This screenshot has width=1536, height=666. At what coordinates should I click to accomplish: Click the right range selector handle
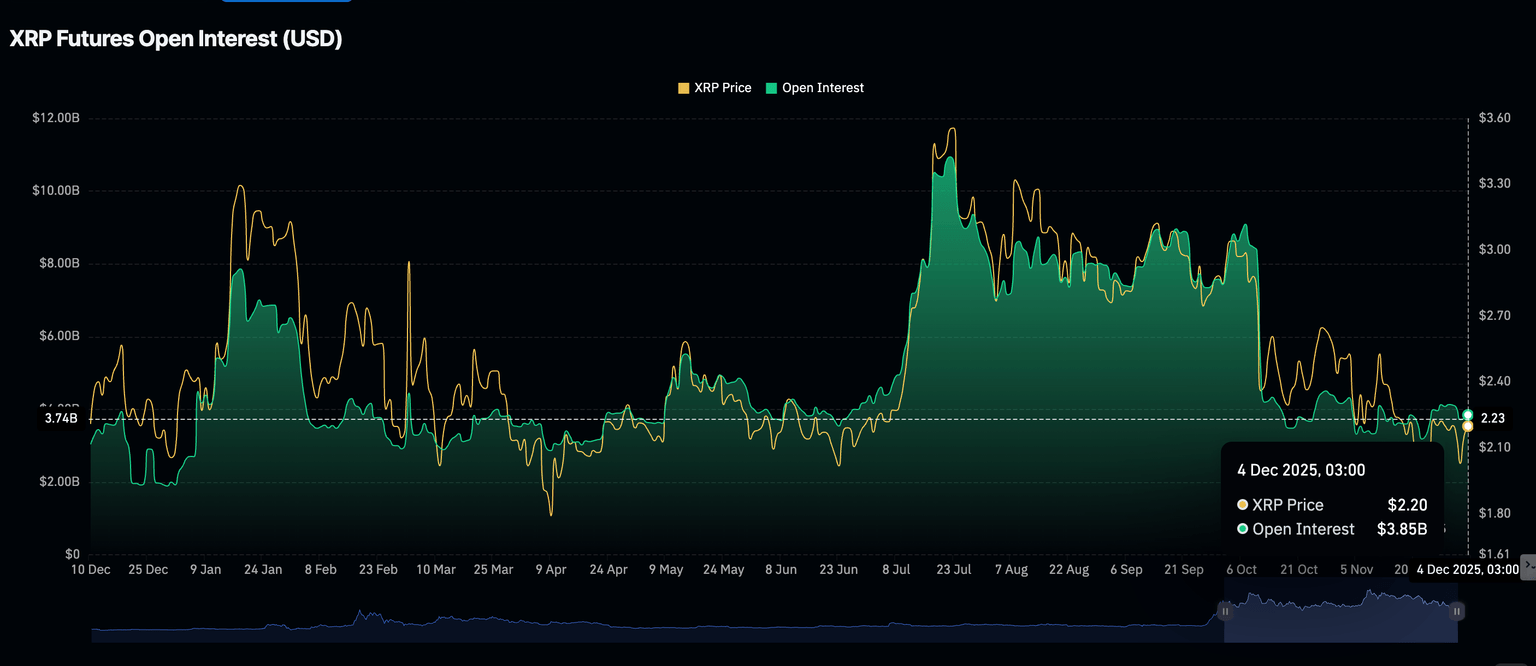pos(1457,611)
